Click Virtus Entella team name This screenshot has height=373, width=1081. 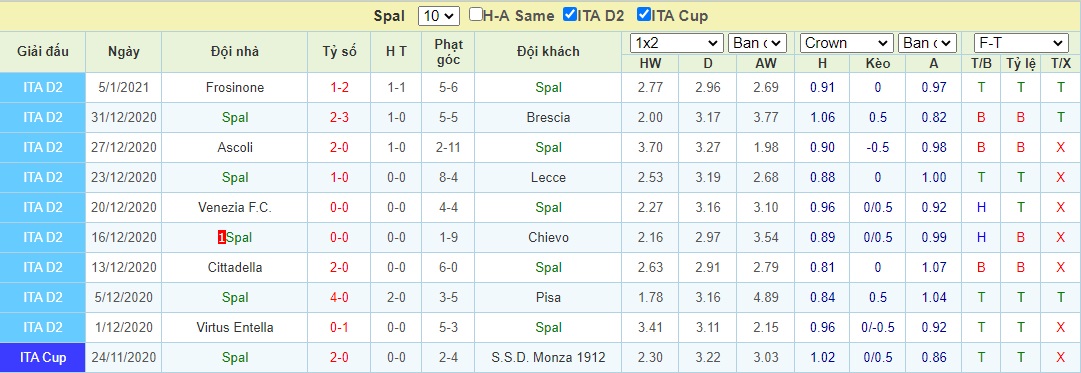pos(235,327)
